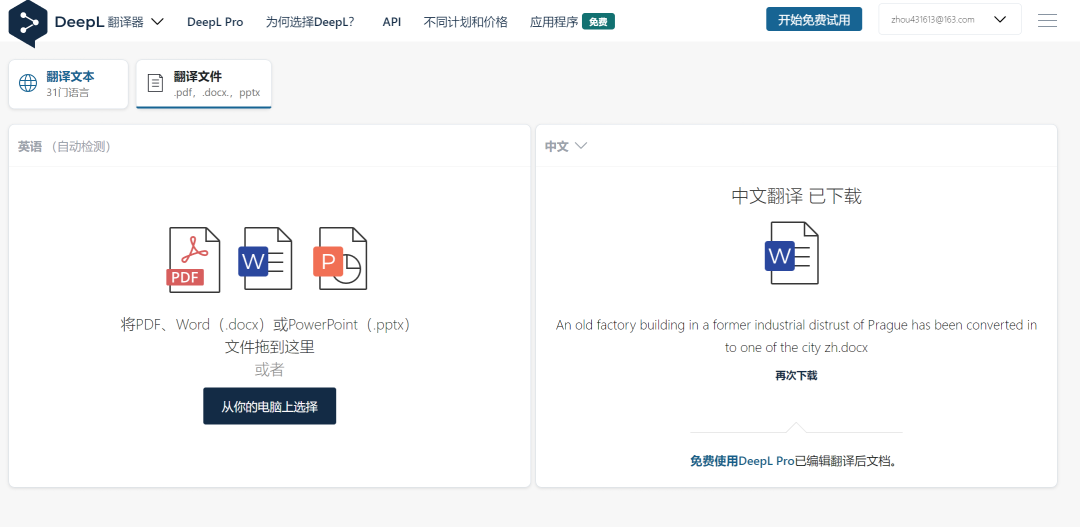Click the 文件拖到这里 drop zone text
Screen dimensions: 1080x527
click(269, 347)
